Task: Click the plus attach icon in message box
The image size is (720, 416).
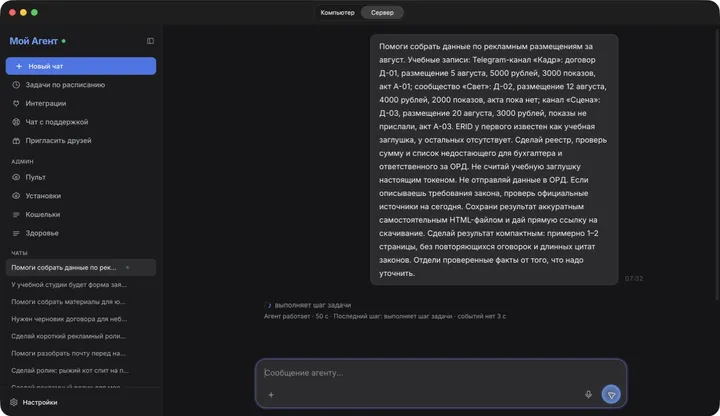Action: click(x=271, y=395)
